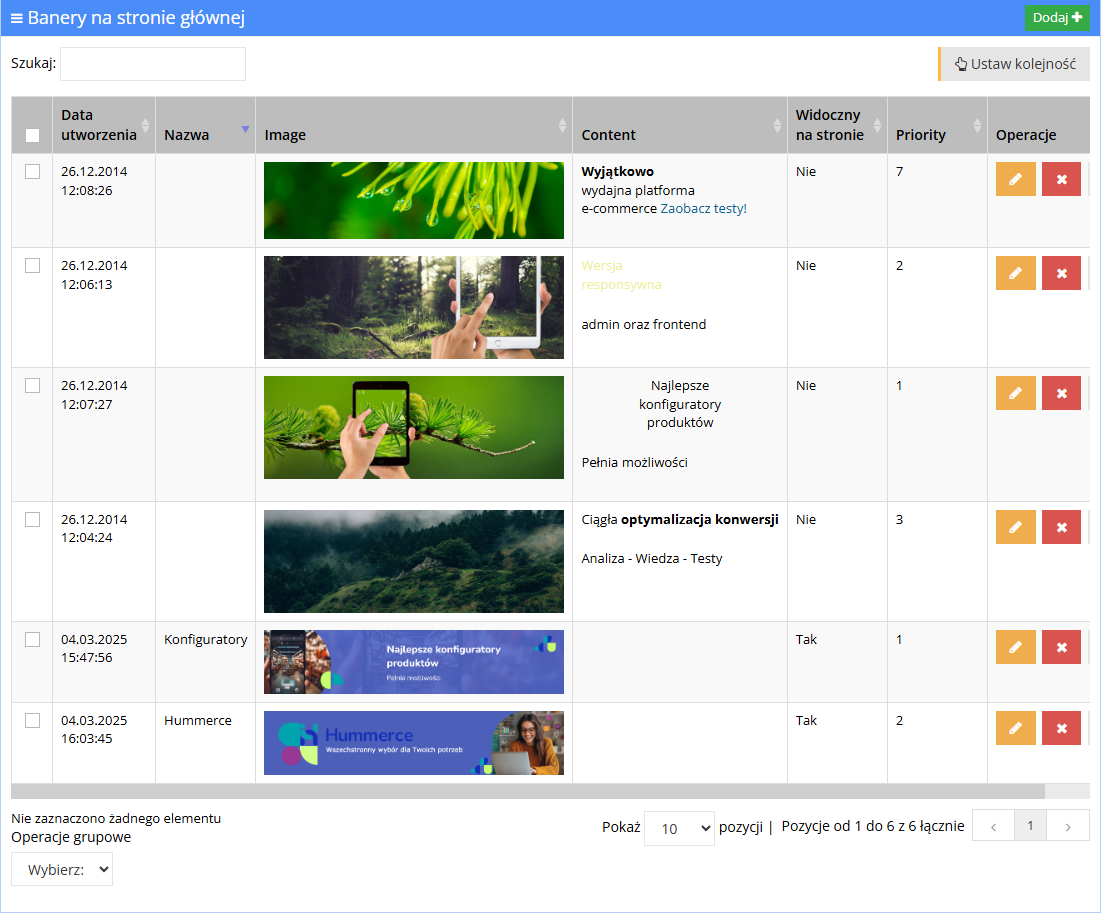
Task: Open the foggy forest hills banner thumbnail
Action: tap(414, 562)
